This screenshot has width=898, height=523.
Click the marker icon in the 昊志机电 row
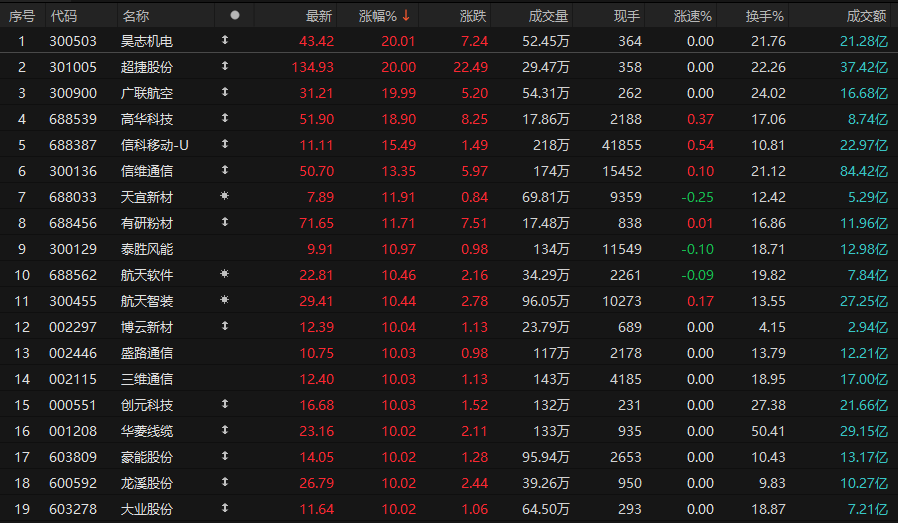click(x=225, y=40)
